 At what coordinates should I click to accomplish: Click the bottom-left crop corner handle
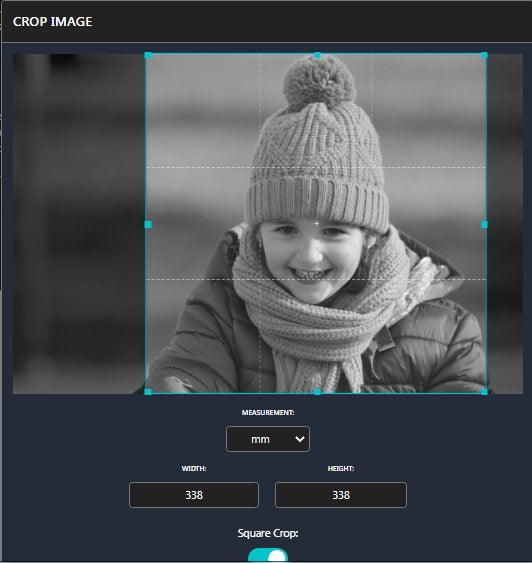click(148, 392)
